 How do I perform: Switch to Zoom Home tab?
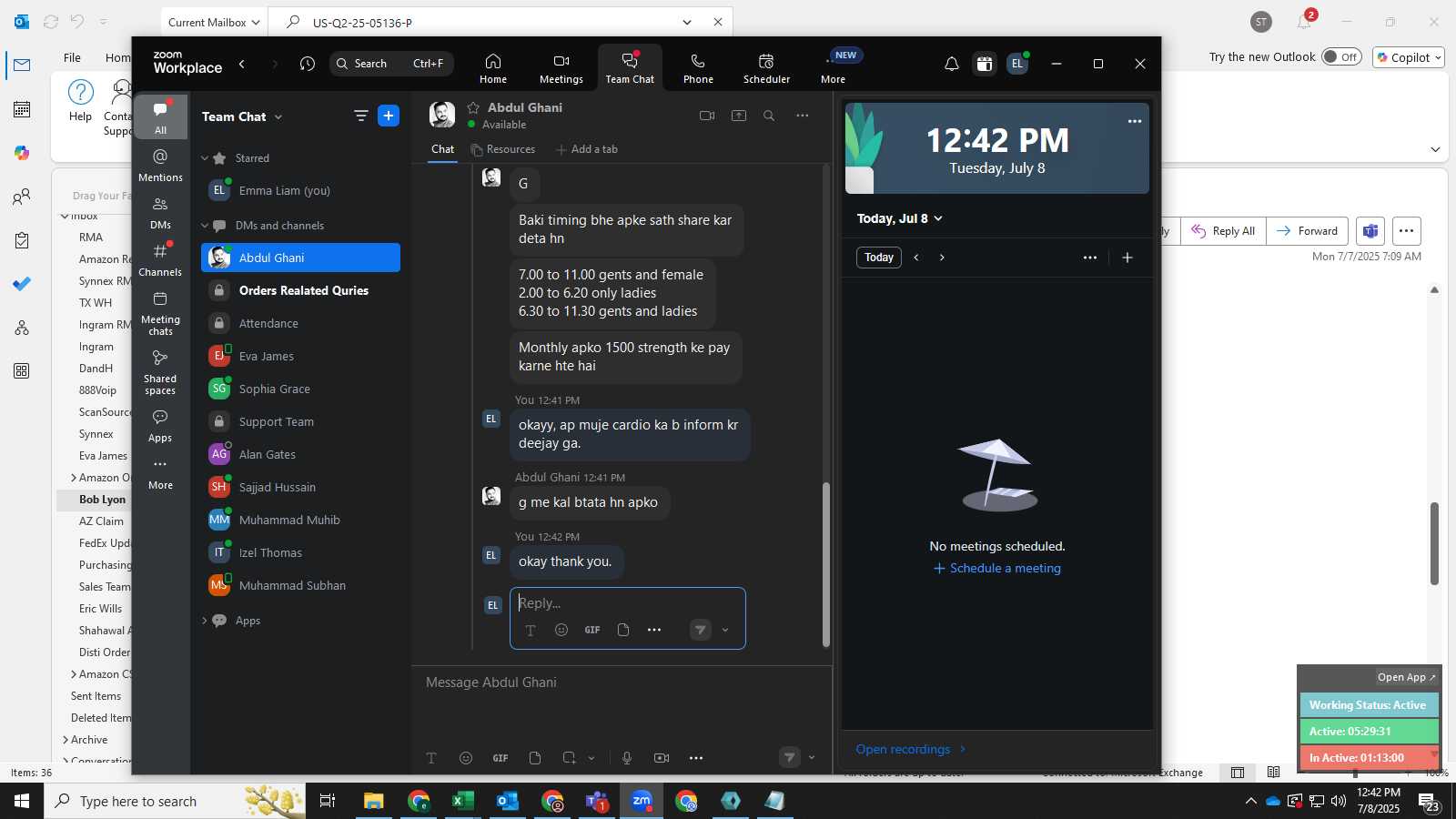coord(493,68)
